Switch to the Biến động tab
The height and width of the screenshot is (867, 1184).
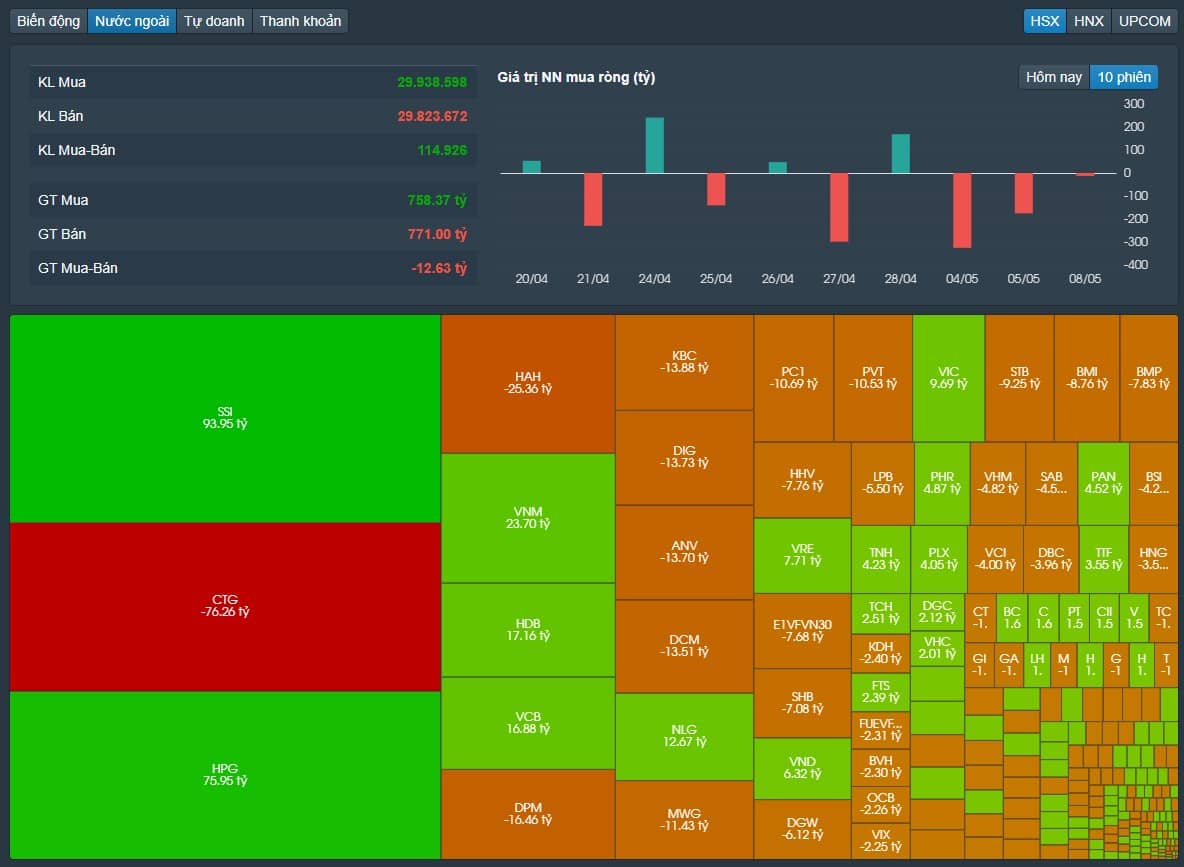coord(48,21)
